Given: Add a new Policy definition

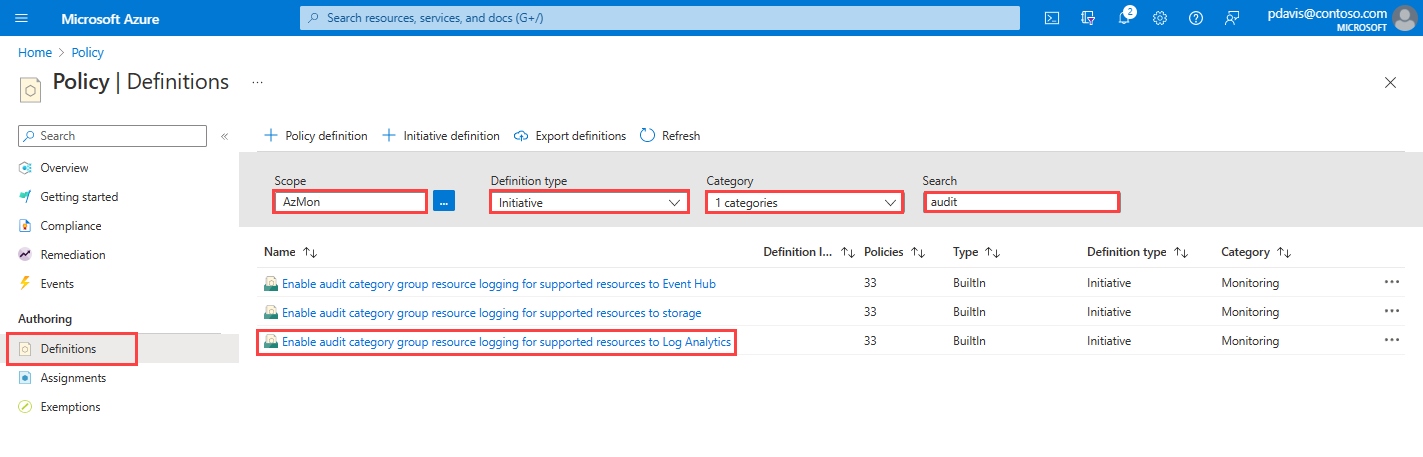Looking at the screenshot, I should coord(315,135).
